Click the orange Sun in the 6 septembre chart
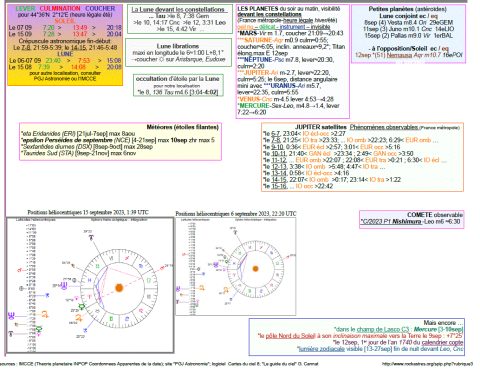 click(255, 268)
